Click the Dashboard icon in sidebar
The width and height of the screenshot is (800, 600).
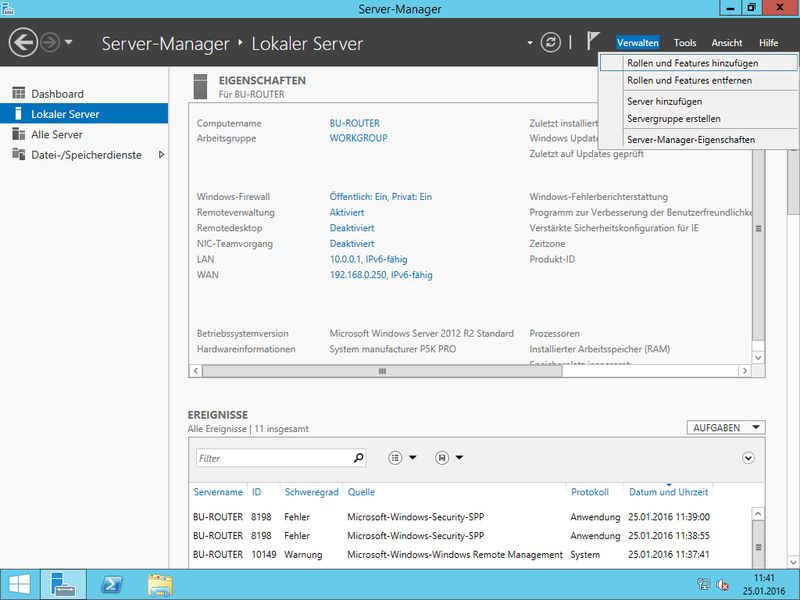click(x=17, y=94)
